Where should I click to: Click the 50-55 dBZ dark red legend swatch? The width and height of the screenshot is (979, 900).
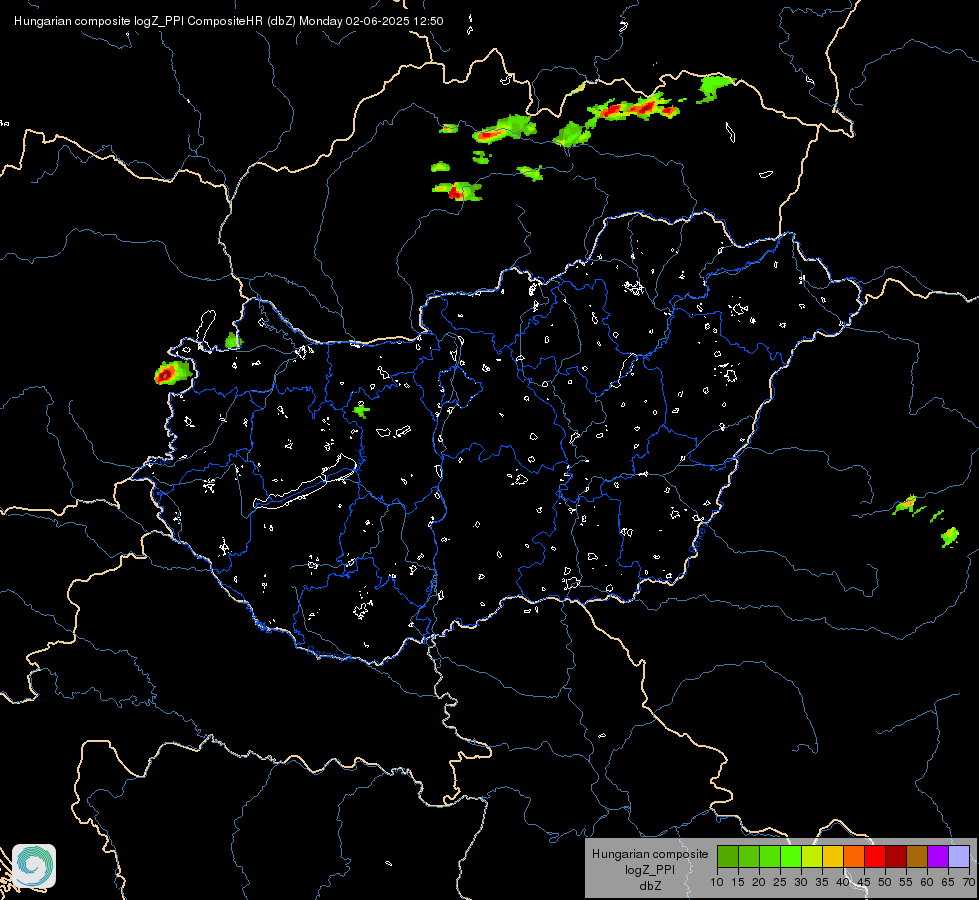point(896,856)
